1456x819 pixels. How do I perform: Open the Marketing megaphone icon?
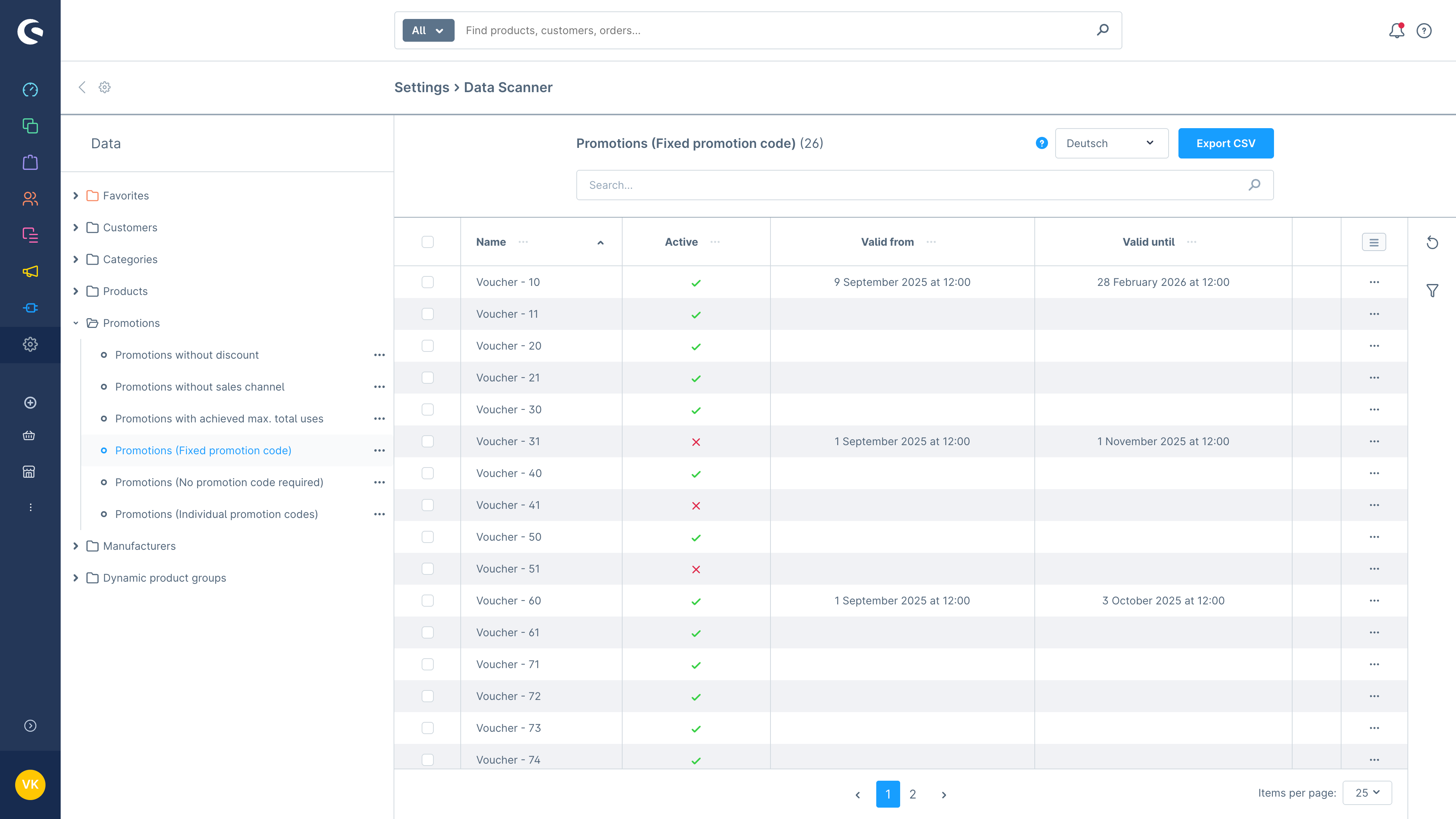pyautogui.click(x=30, y=271)
